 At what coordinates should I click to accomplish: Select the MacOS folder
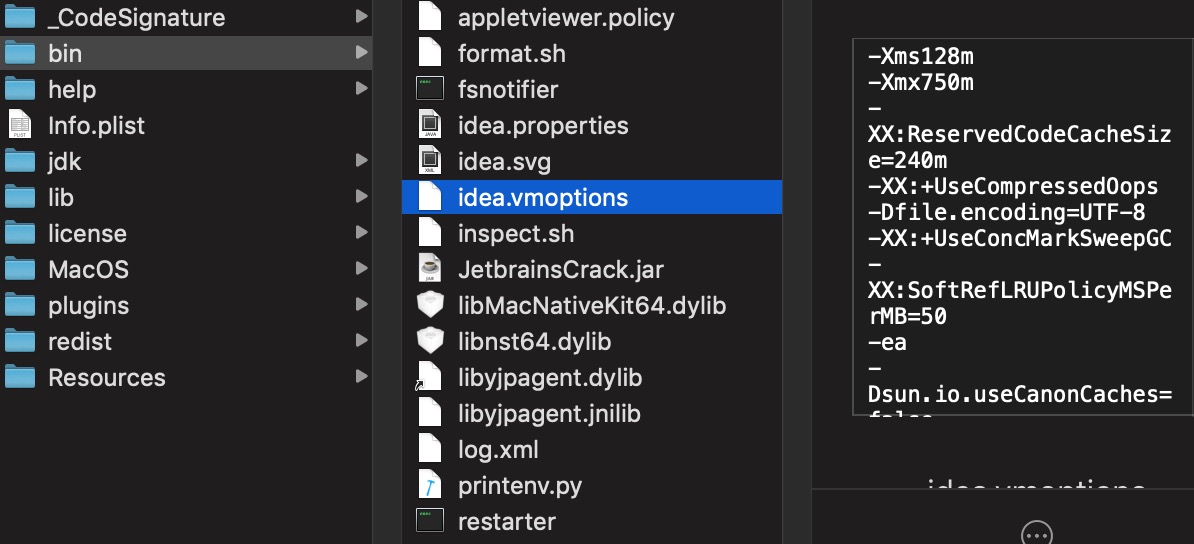pyautogui.click(x=186, y=269)
